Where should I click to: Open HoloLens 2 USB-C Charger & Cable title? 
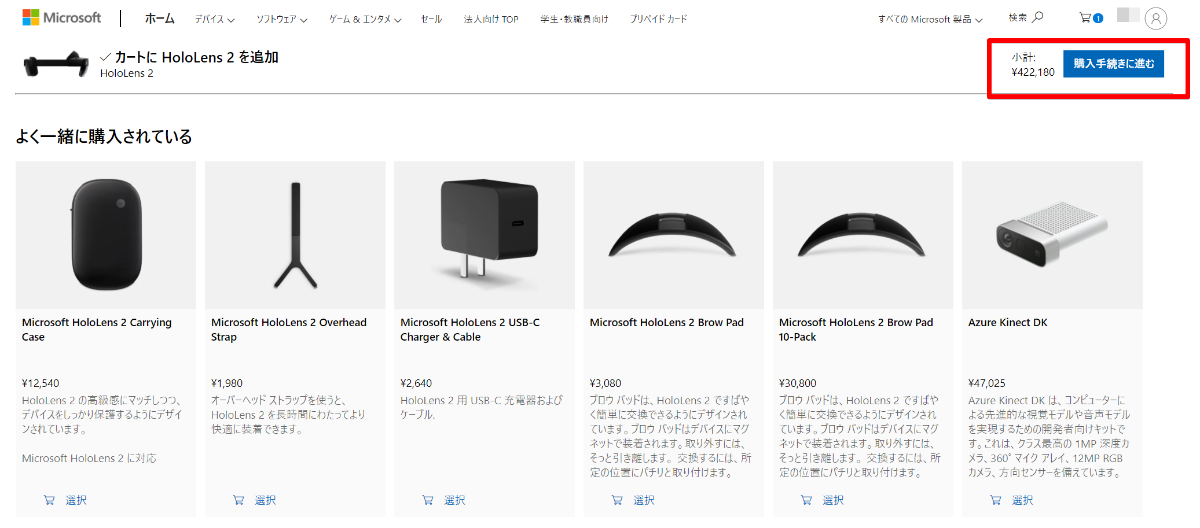[x=470, y=330]
